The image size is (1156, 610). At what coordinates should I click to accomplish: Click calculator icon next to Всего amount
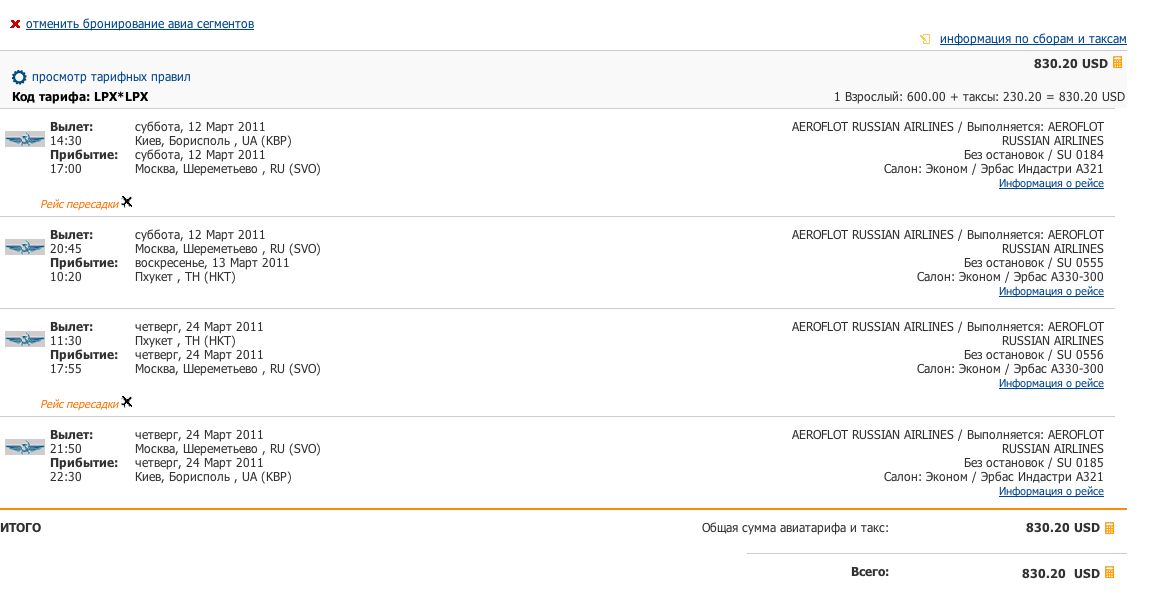(1109, 573)
